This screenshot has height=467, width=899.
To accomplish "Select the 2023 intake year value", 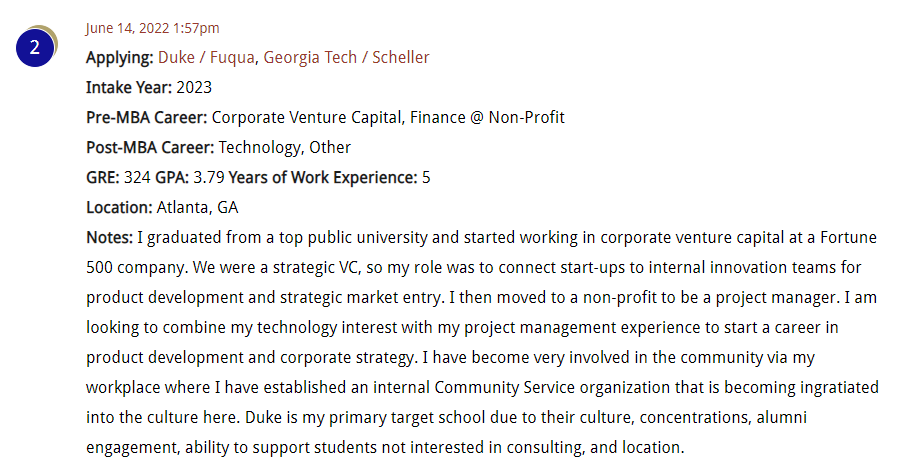I will tap(194, 87).
